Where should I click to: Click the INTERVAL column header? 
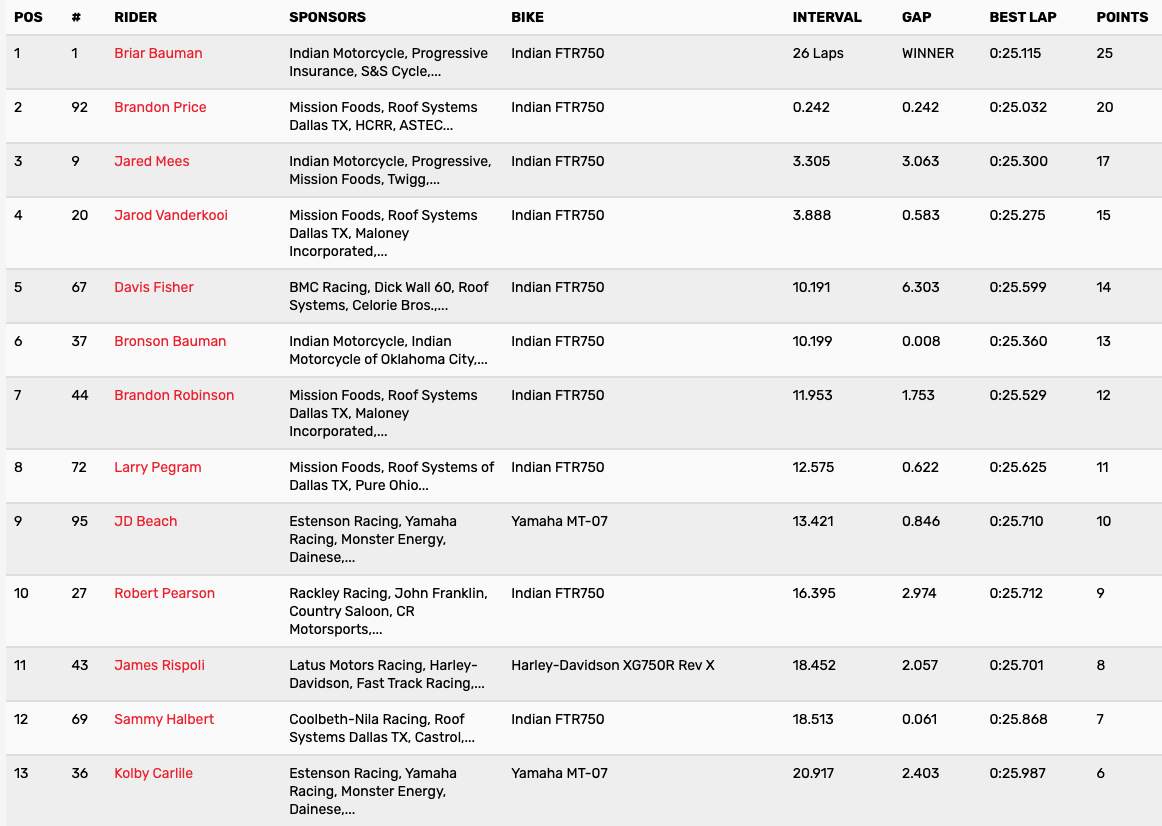click(x=826, y=17)
